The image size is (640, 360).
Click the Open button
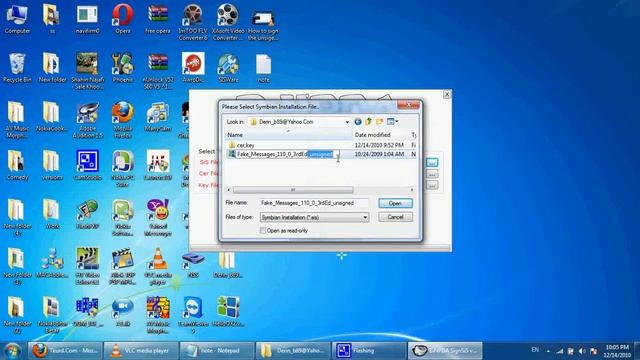tap(395, 203)
